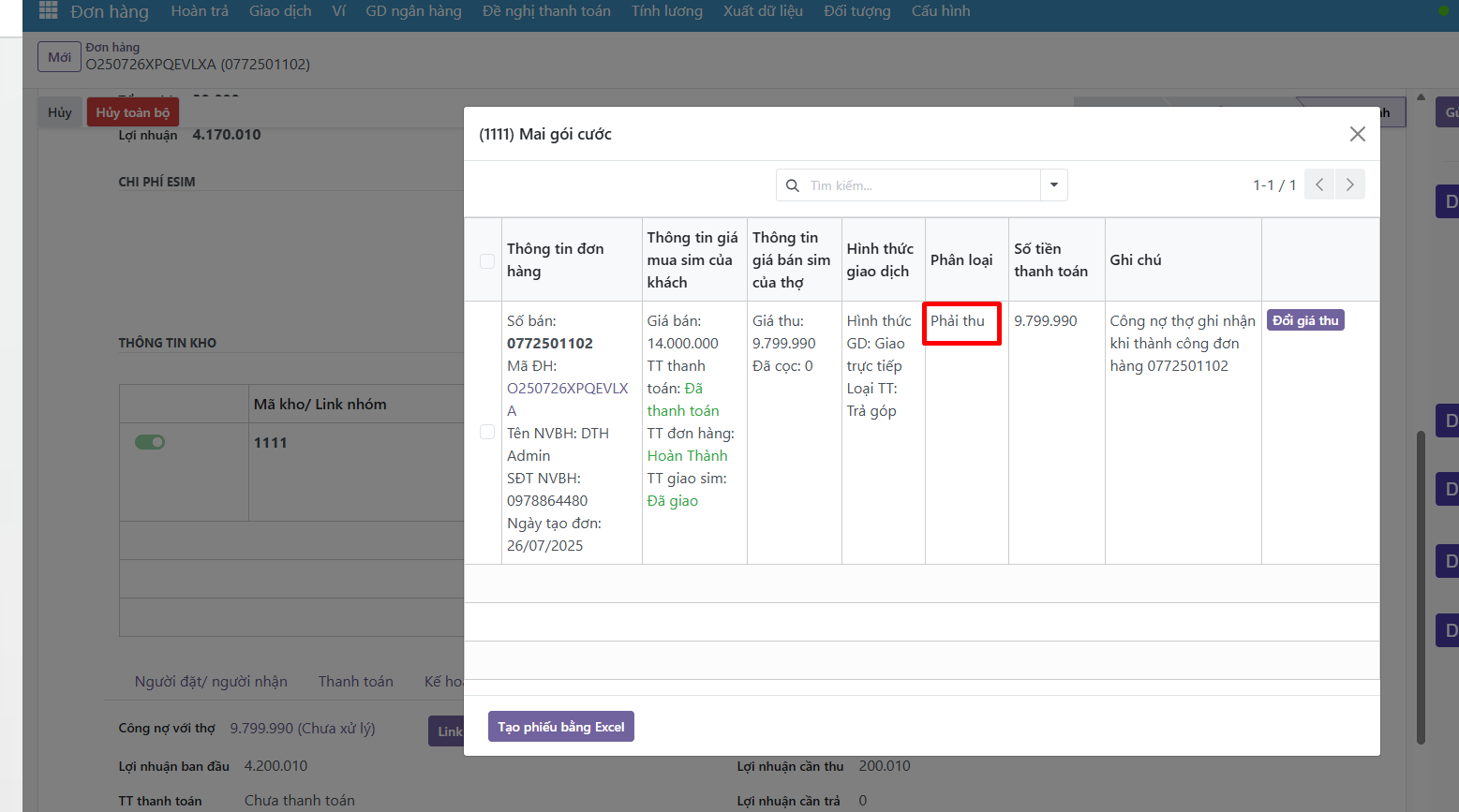Screen dimensions: 1459x812
Task: Click the Đổi giá thu button
Action: click(x=1305, y=320)
